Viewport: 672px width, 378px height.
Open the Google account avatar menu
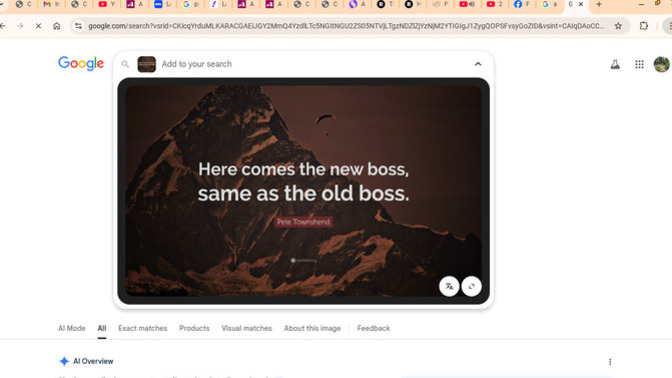click(x=661, y=64)
